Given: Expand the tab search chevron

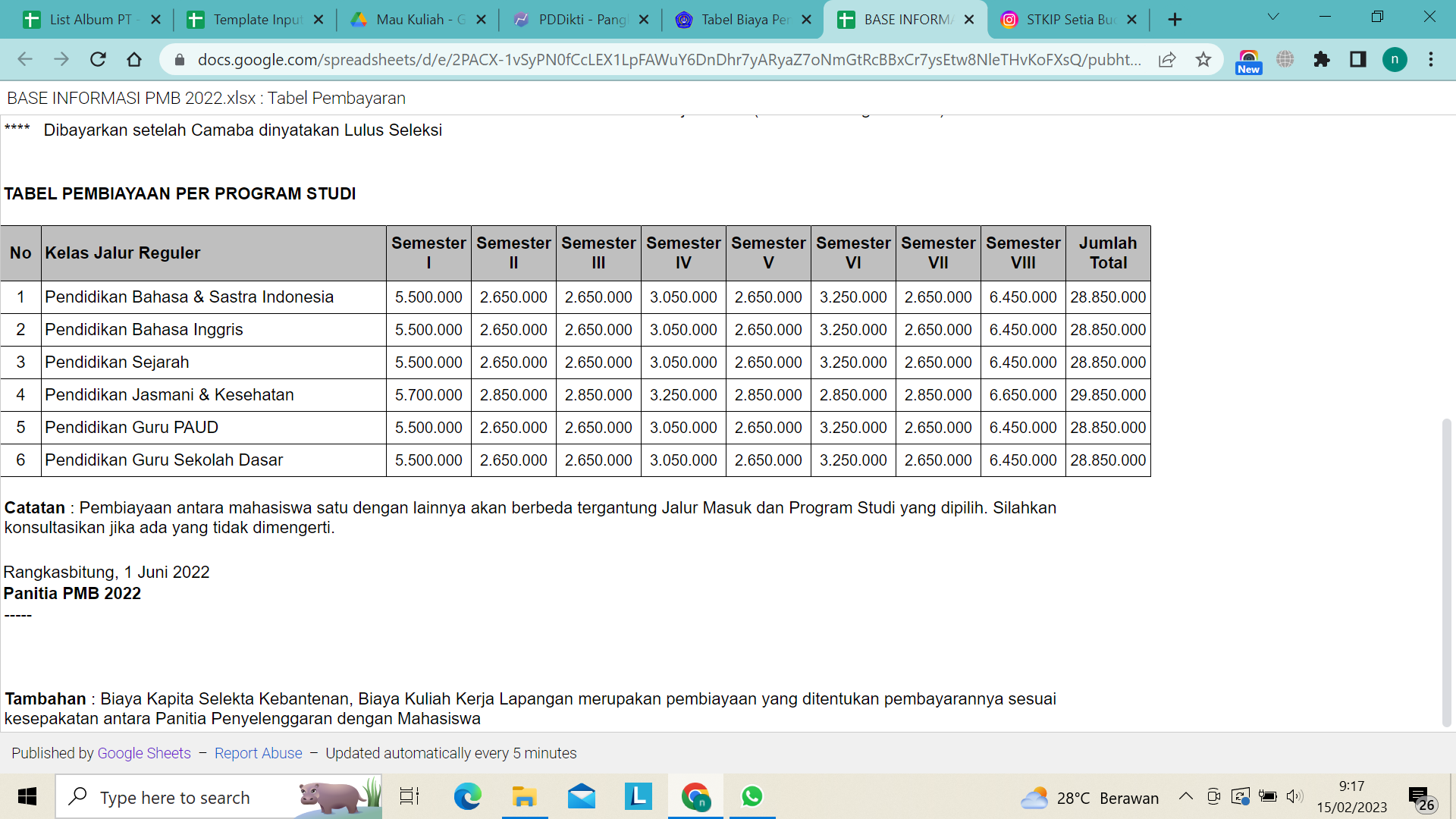Looking at the screenshot, I should 1273,17.
